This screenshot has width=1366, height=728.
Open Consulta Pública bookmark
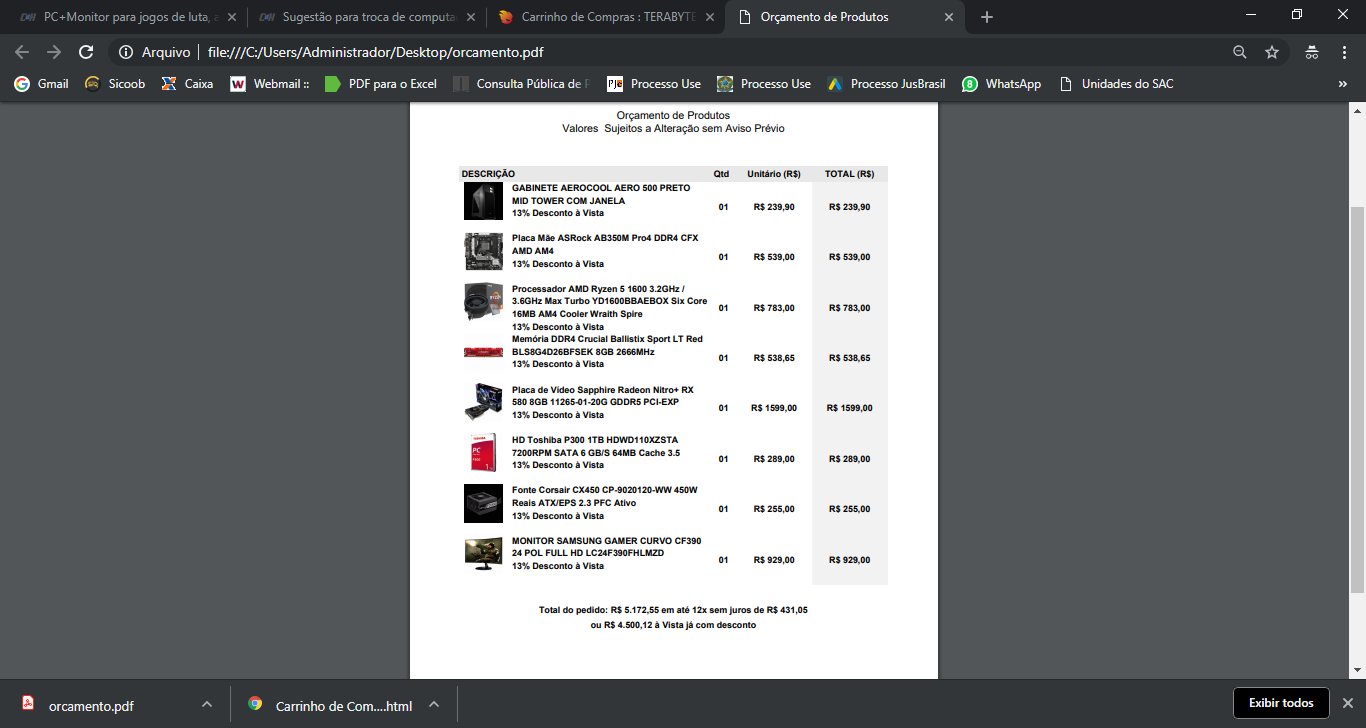pos(522,84)
